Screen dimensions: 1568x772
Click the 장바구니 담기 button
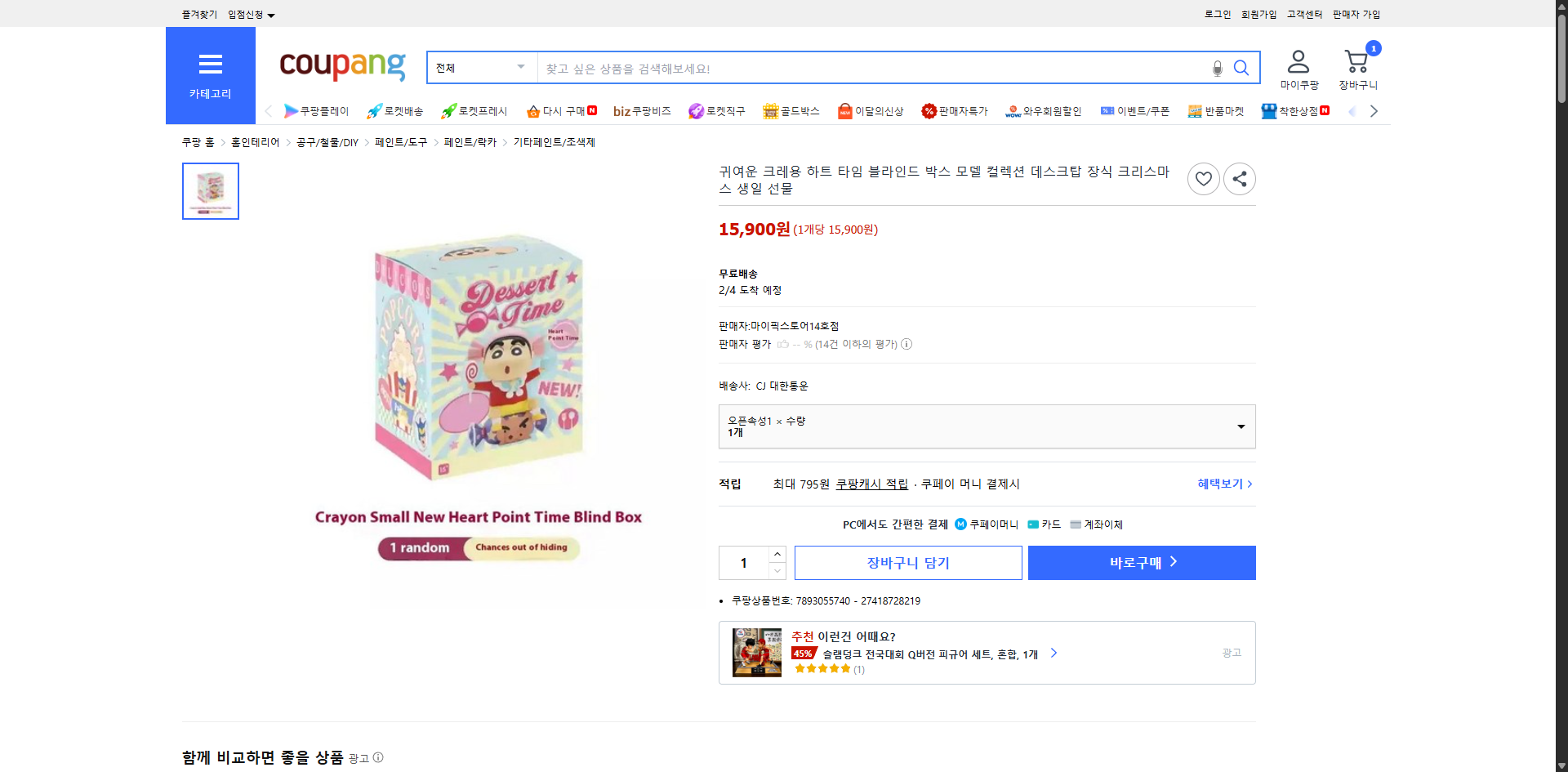(908, 563)
